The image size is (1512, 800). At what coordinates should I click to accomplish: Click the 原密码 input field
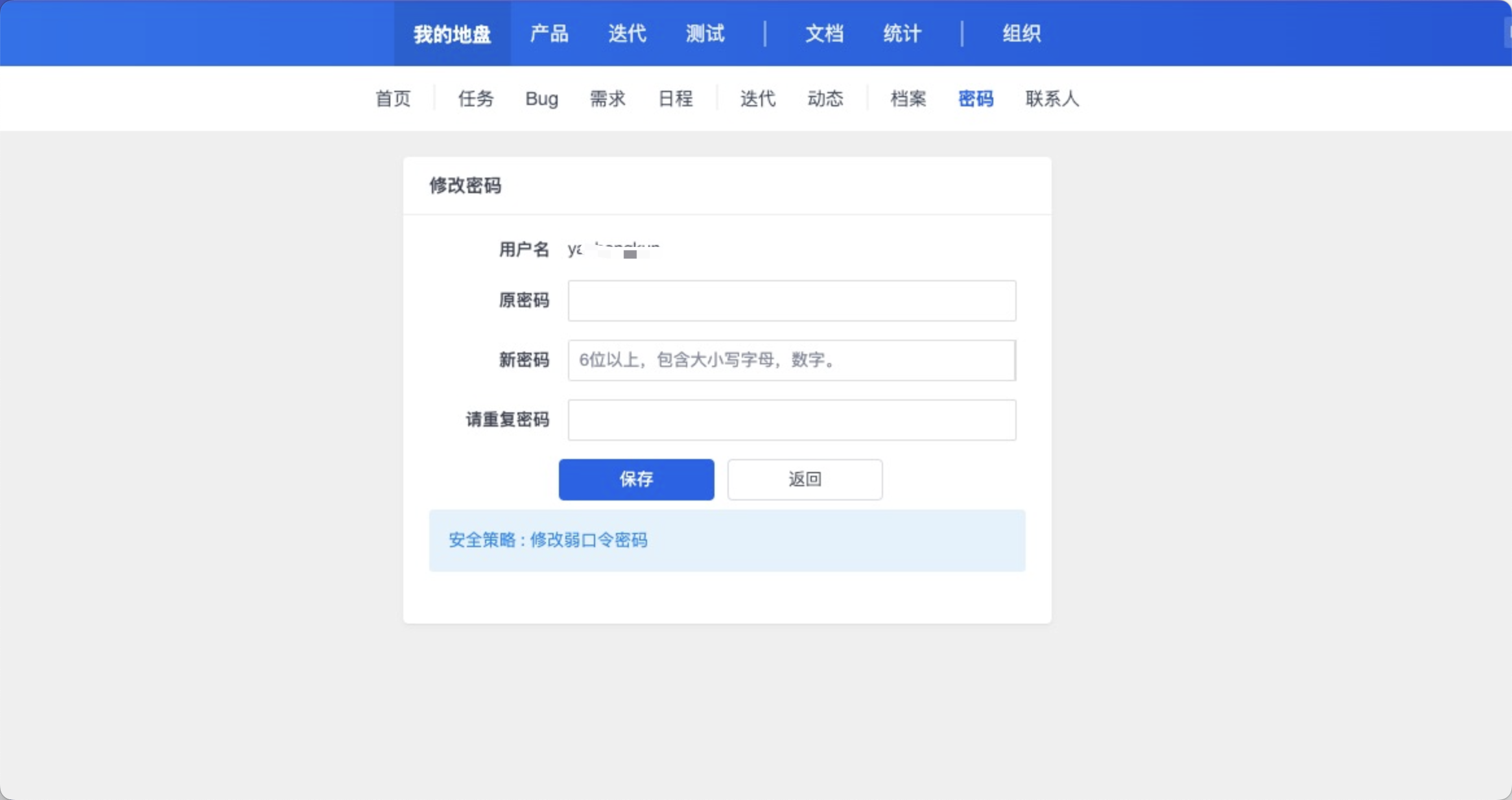pos(792,301)
